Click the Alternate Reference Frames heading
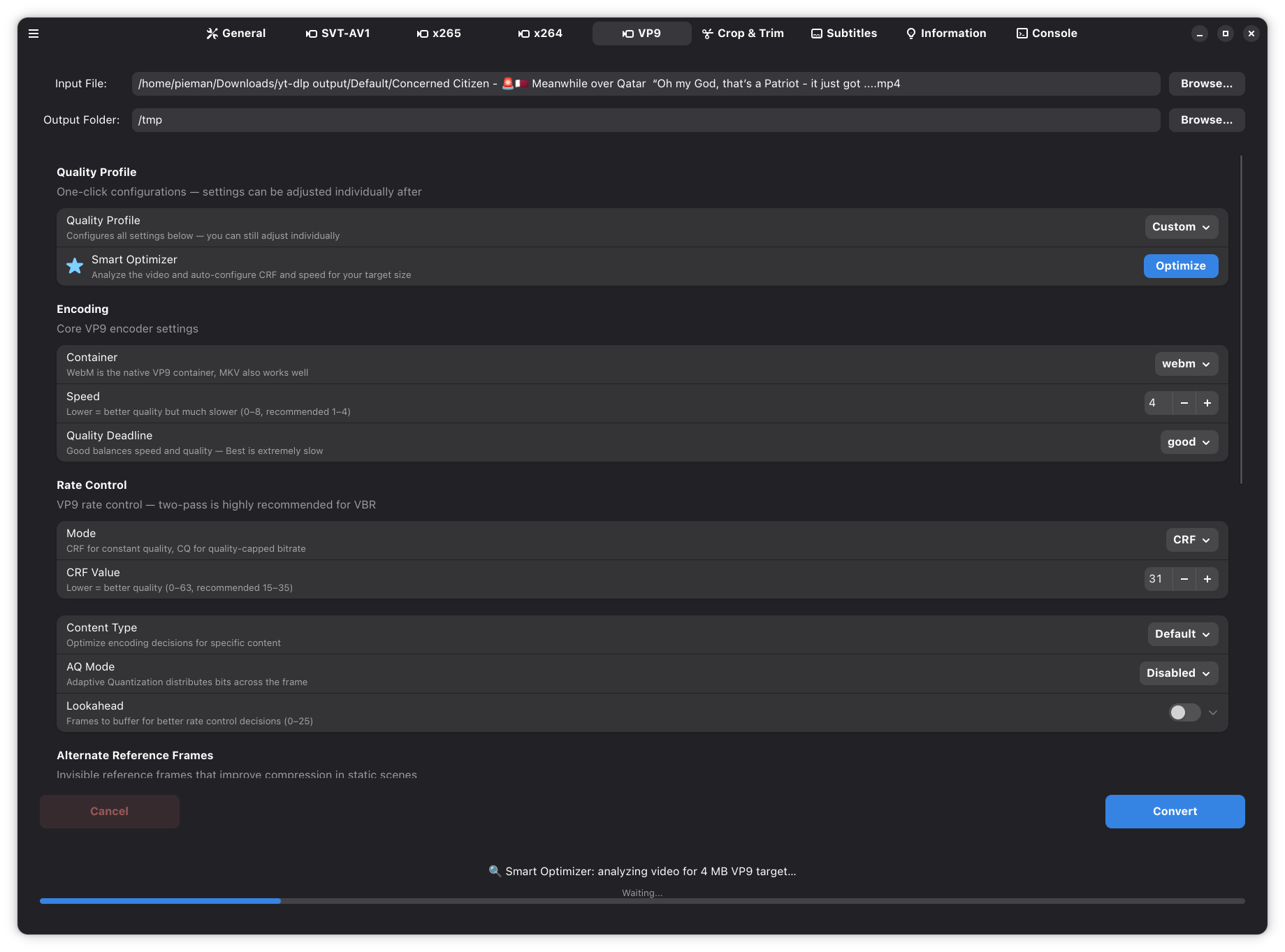The height and width of the screenshot is (952, 1285). click(135, 756)
